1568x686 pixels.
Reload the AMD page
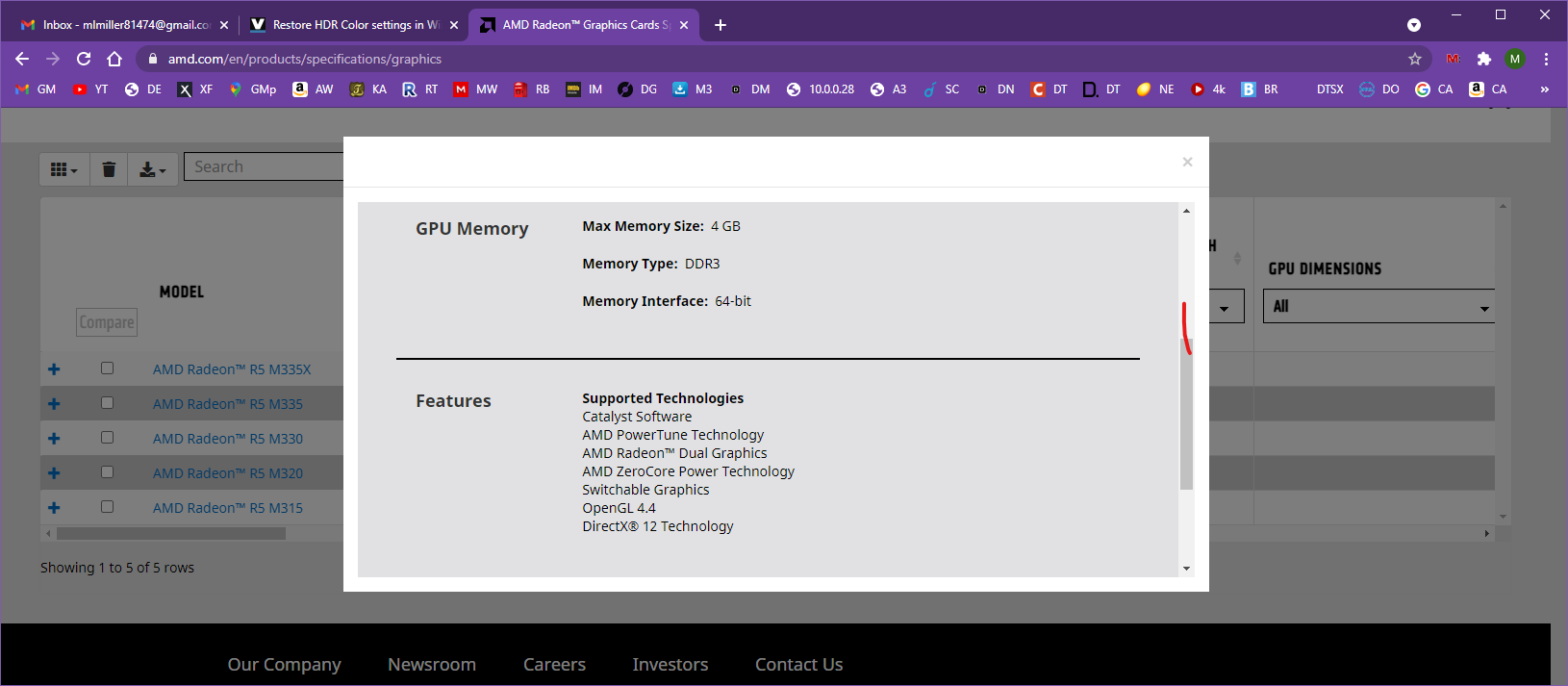coord(84,59)
